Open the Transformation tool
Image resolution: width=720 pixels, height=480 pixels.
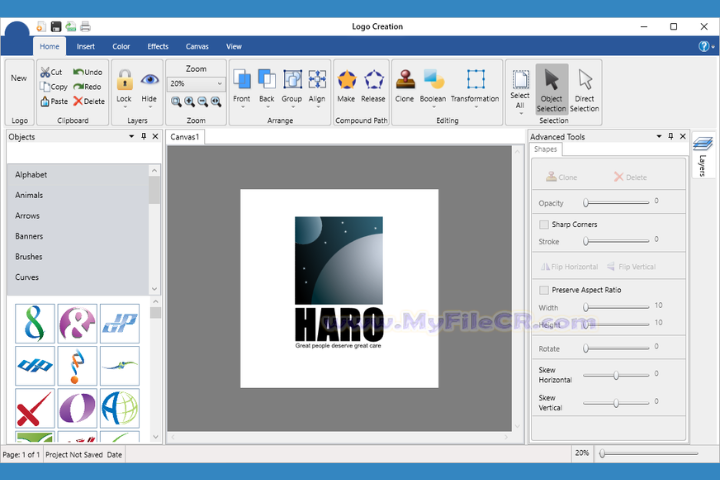tap(475, 86)
